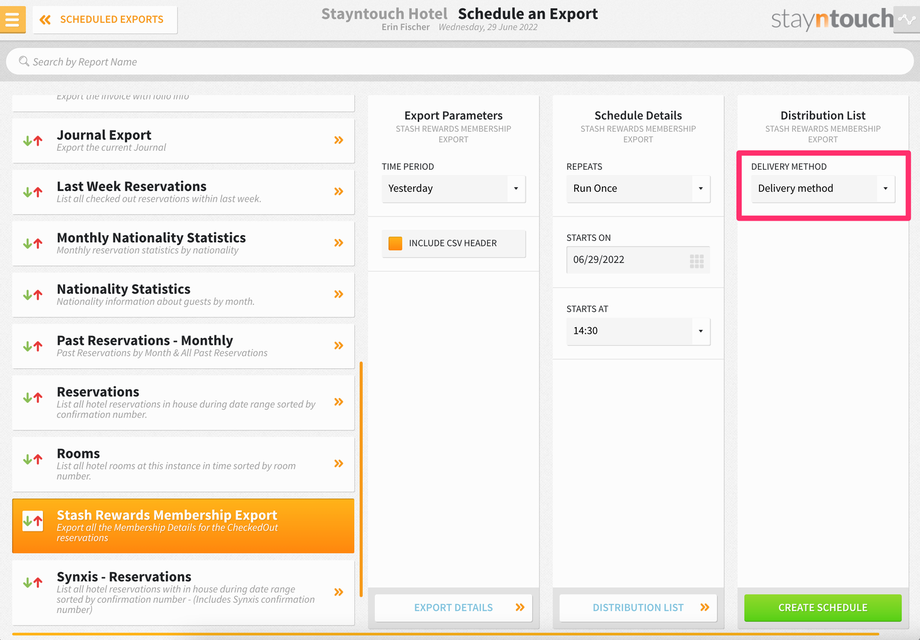The image size is (920, 640).
Task: Focus the Search by Report Name field
Action: (459, 61)
